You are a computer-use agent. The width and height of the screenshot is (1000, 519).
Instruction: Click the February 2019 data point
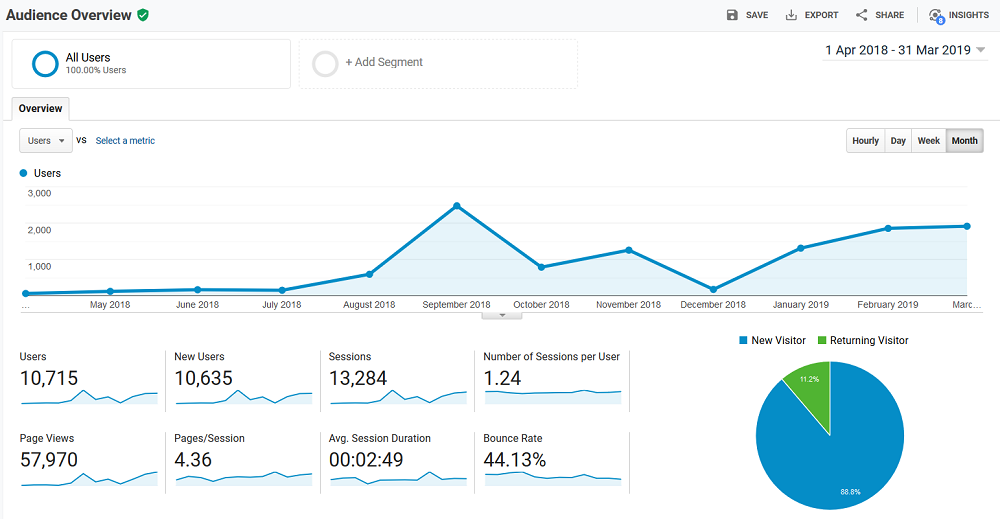pos(888,228)
